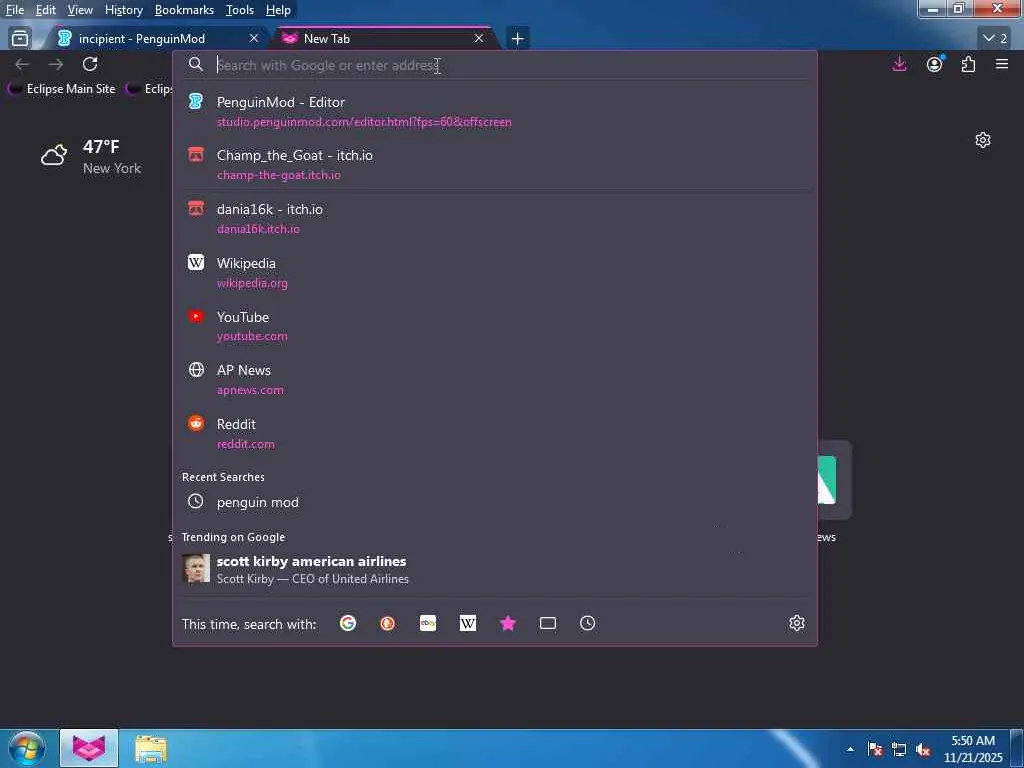Open the account profile icon
Viewport: 1024px width, 768px height.
pyautogui.click(x=935, y=64)
